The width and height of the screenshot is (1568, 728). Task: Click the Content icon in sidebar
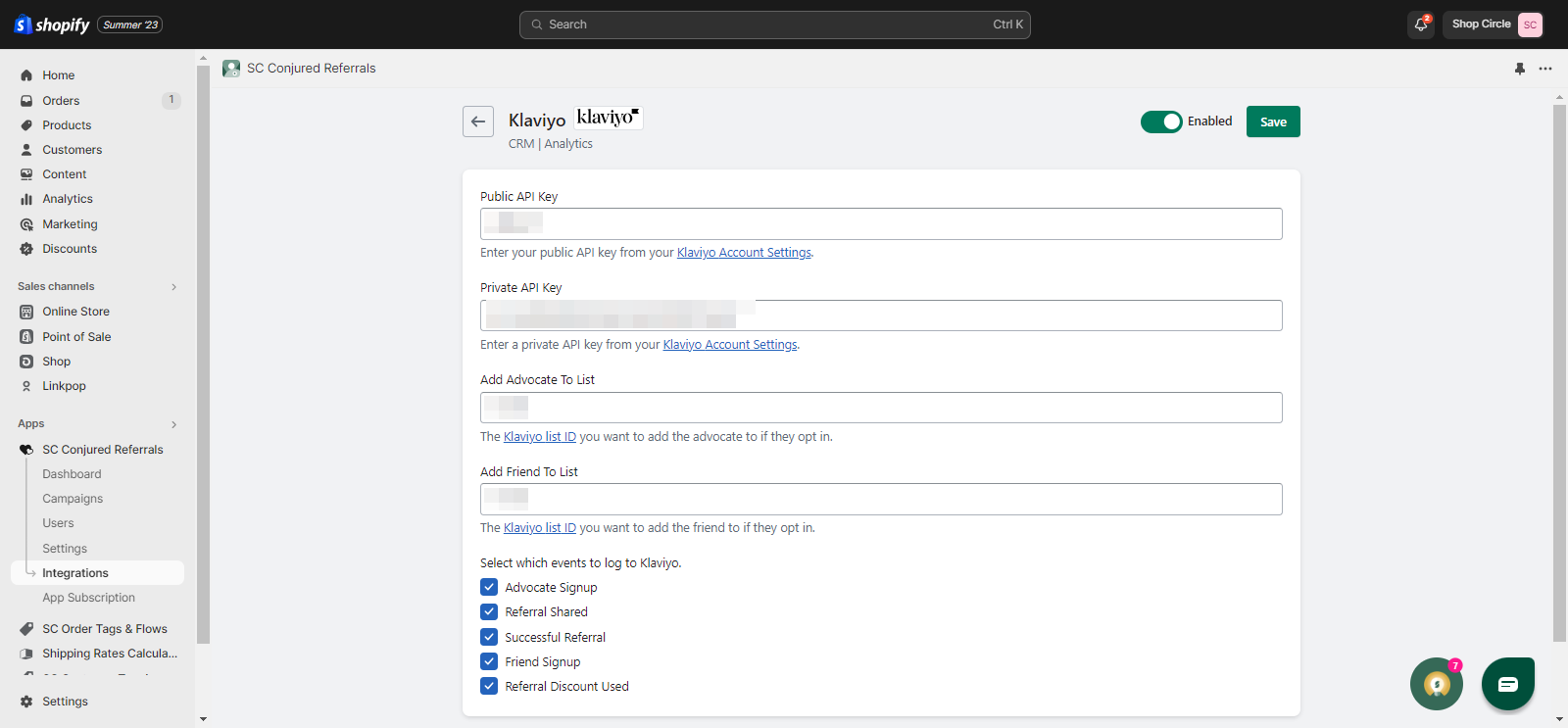(x=26, y=174)
